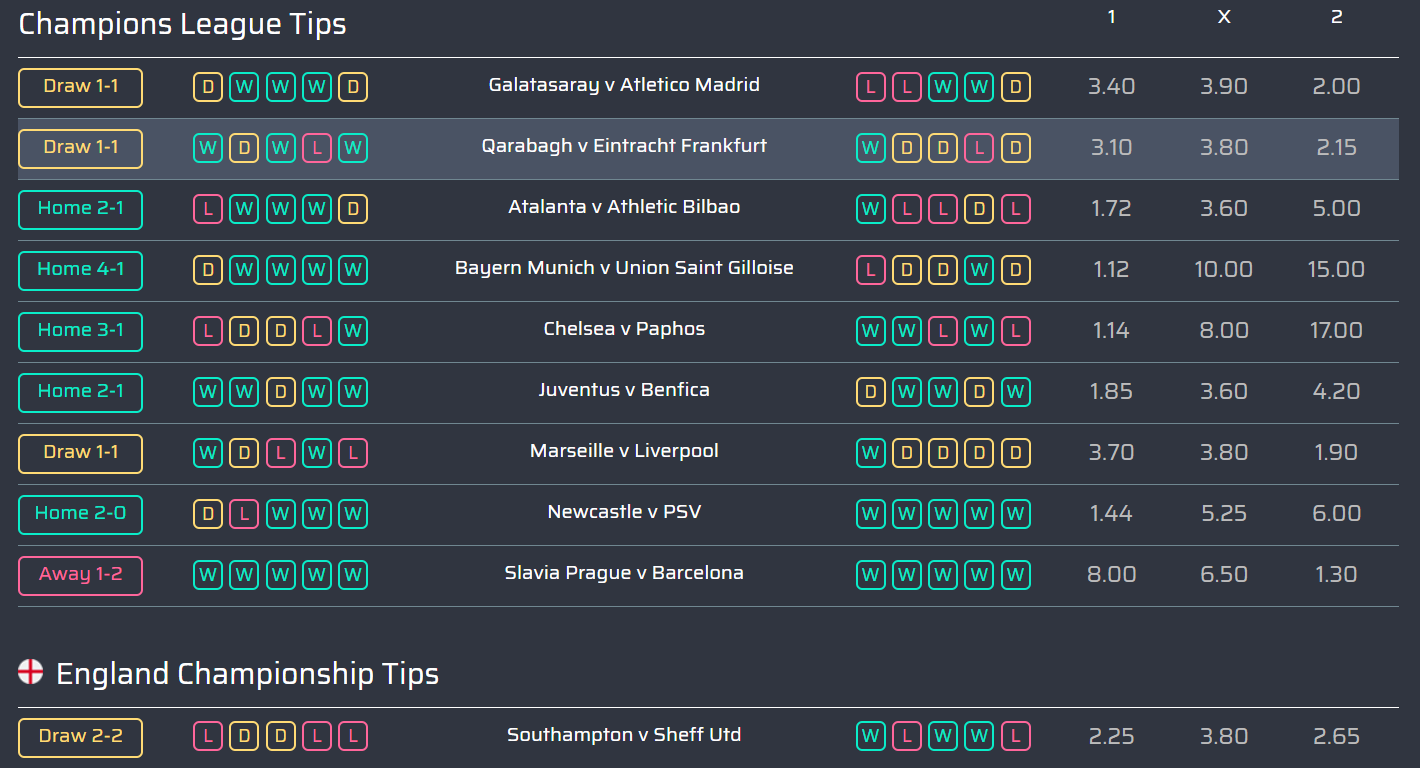Open the Home 4-1 tip for Bayern Munich
The image size is (1420, 768).
(81, 270)
